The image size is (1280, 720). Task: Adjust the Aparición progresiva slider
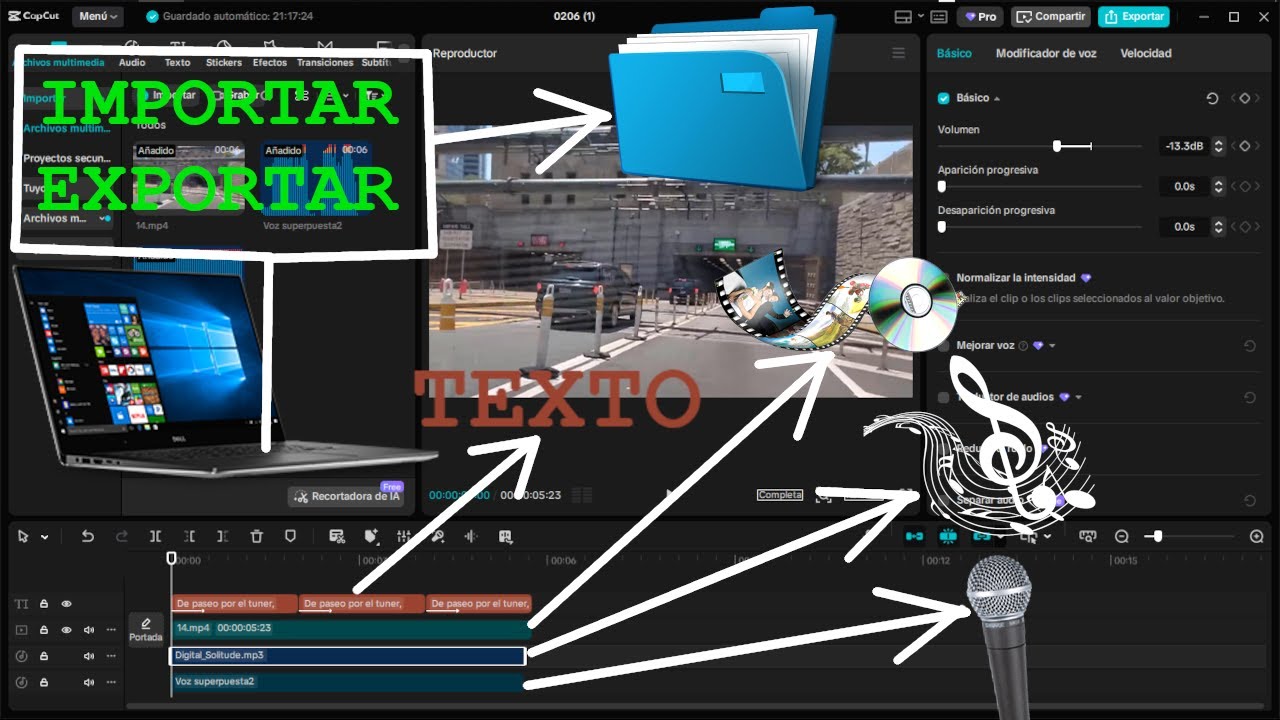(1040, 186)
